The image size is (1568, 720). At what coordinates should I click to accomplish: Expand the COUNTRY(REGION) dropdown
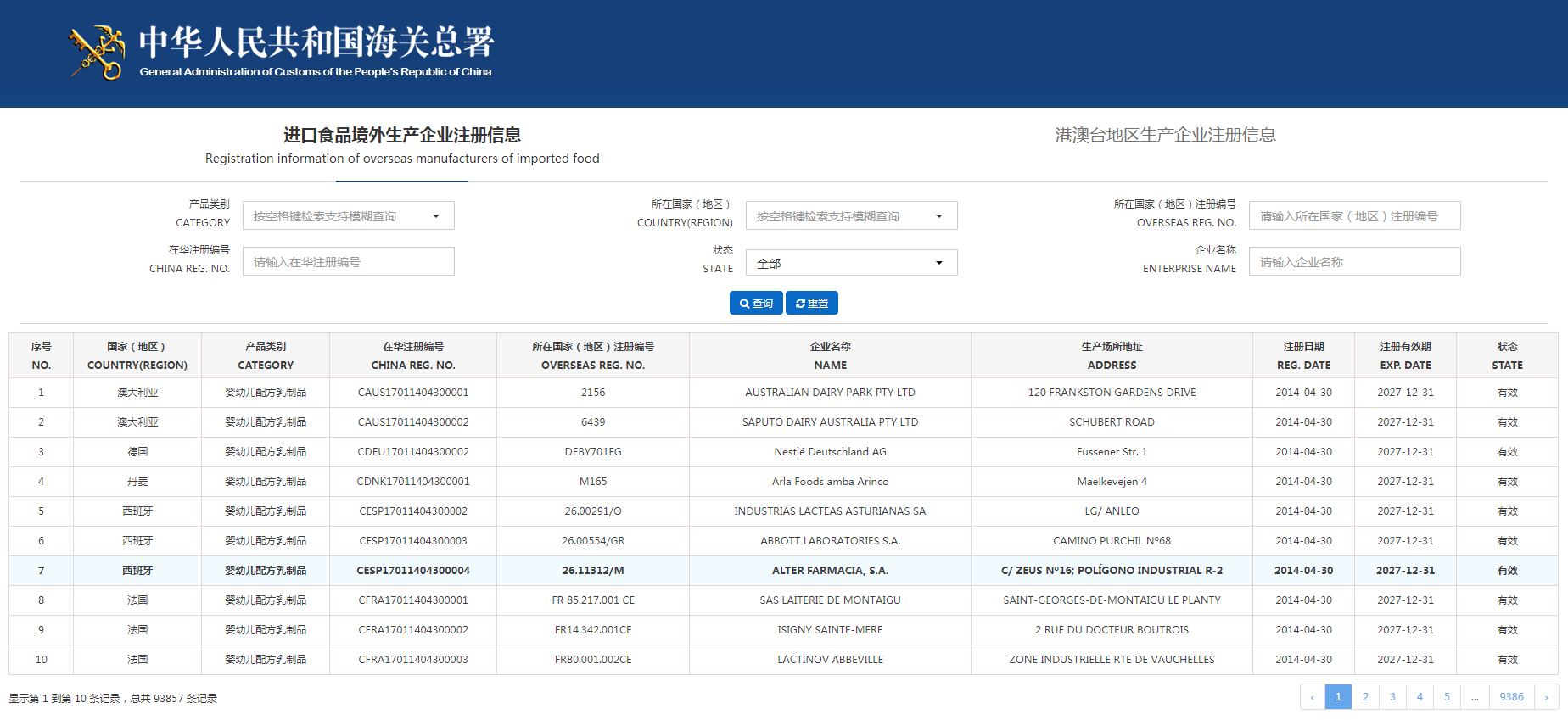[851, 216]
